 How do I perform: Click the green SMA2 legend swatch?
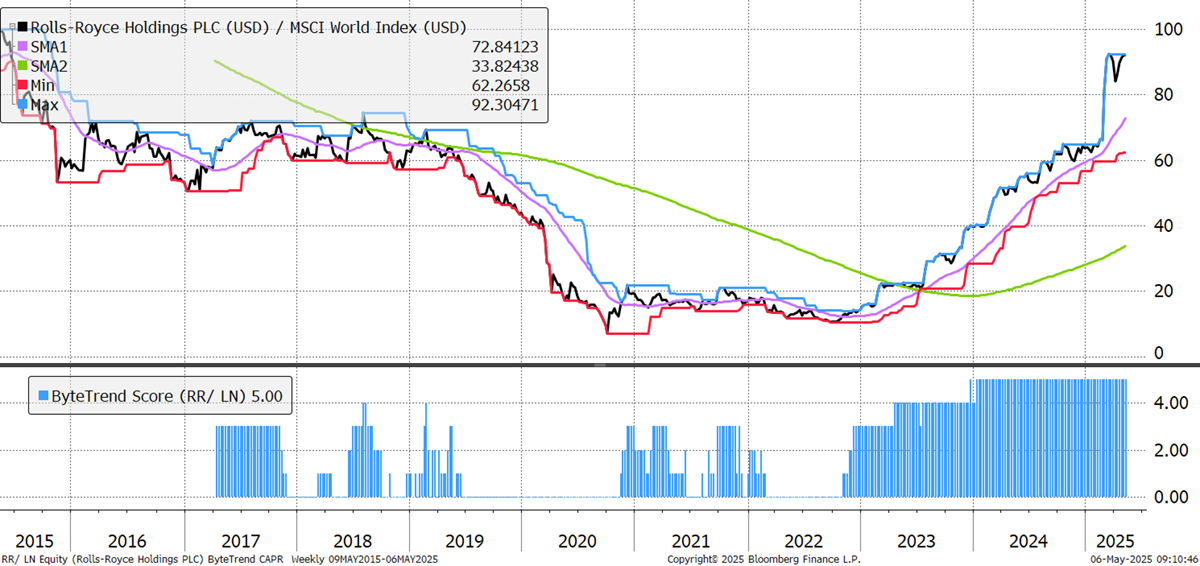coord(23,65)
